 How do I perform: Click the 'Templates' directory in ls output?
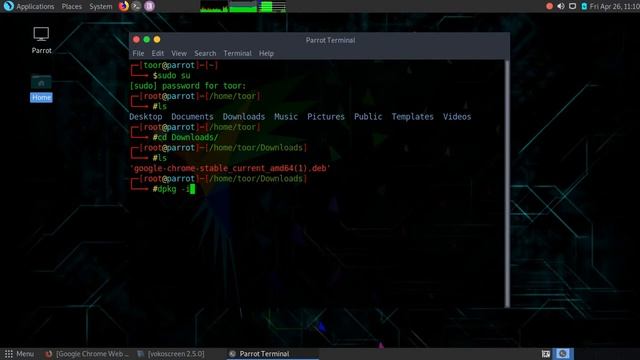click(412, 117)
